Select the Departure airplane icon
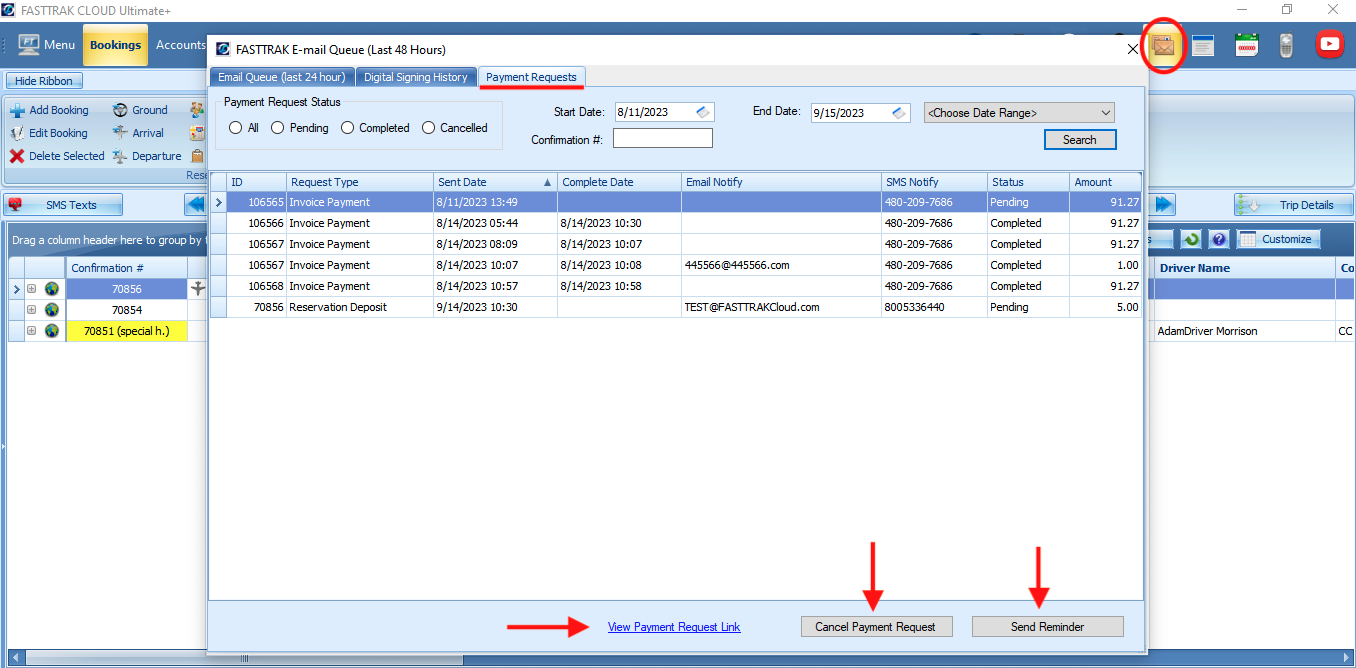The height and width of the screenshot is (668, 1356). [x=120, y=156]
